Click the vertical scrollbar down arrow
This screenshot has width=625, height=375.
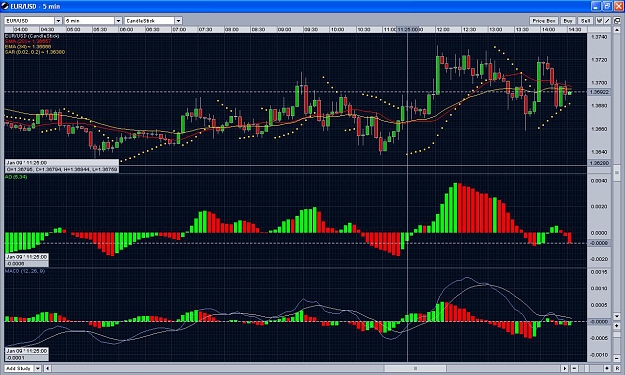[x=617, y=316]
